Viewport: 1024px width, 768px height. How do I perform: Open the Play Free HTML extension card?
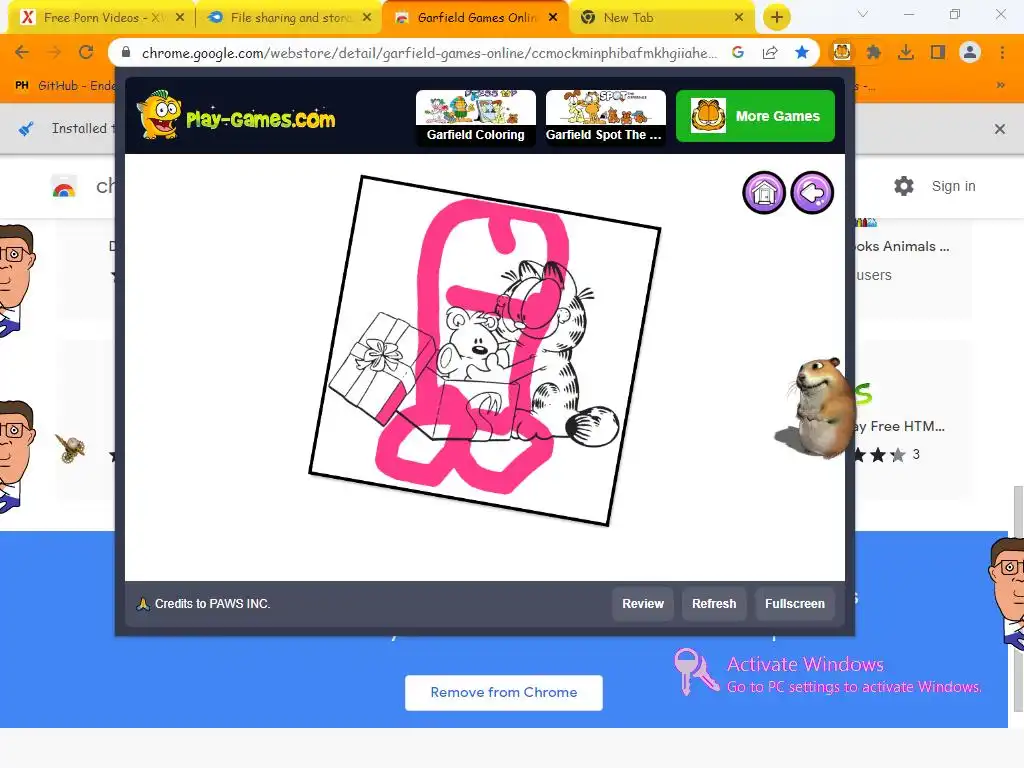point(914,418)
